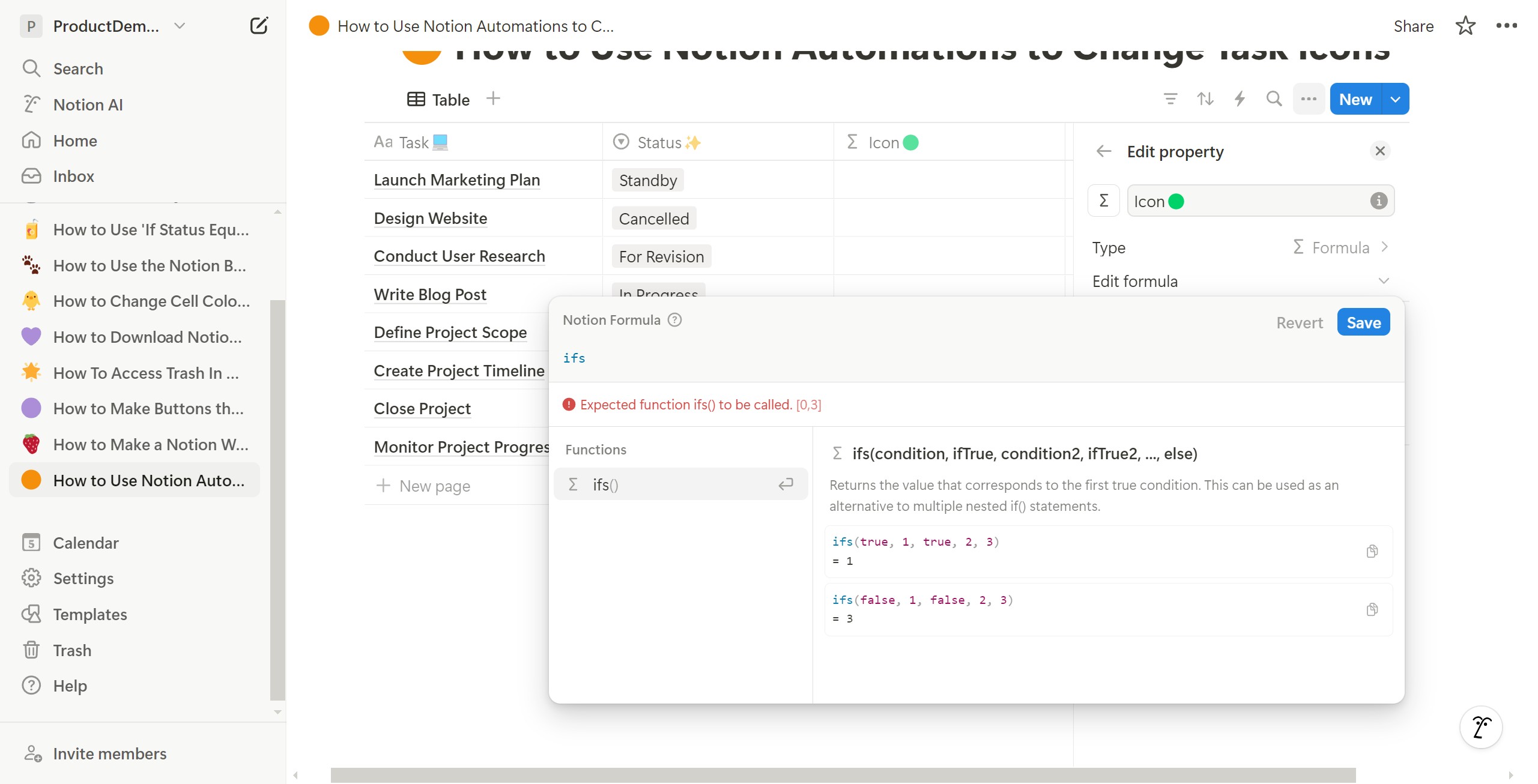The width and height of the screenshot is (1538, 784).
Task: Open the Launch Marketing Plan task
Action: (x=457, y=179)
